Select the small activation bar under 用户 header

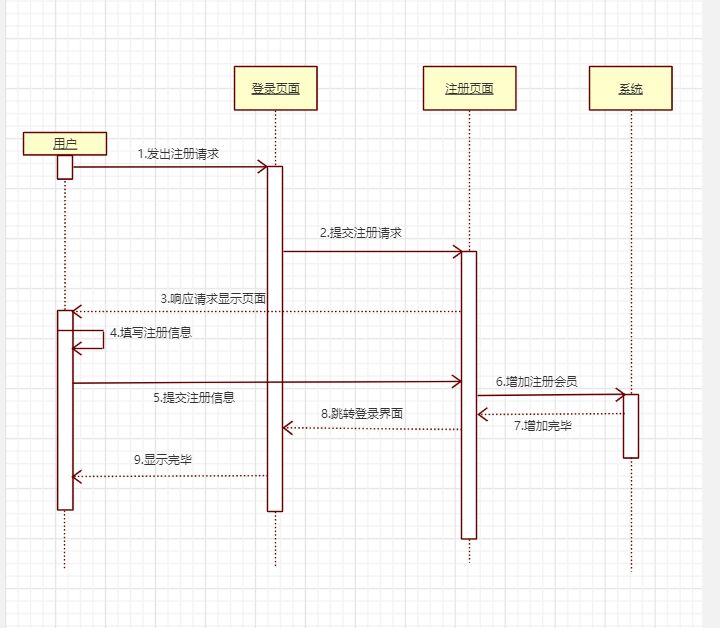(65, 167)
